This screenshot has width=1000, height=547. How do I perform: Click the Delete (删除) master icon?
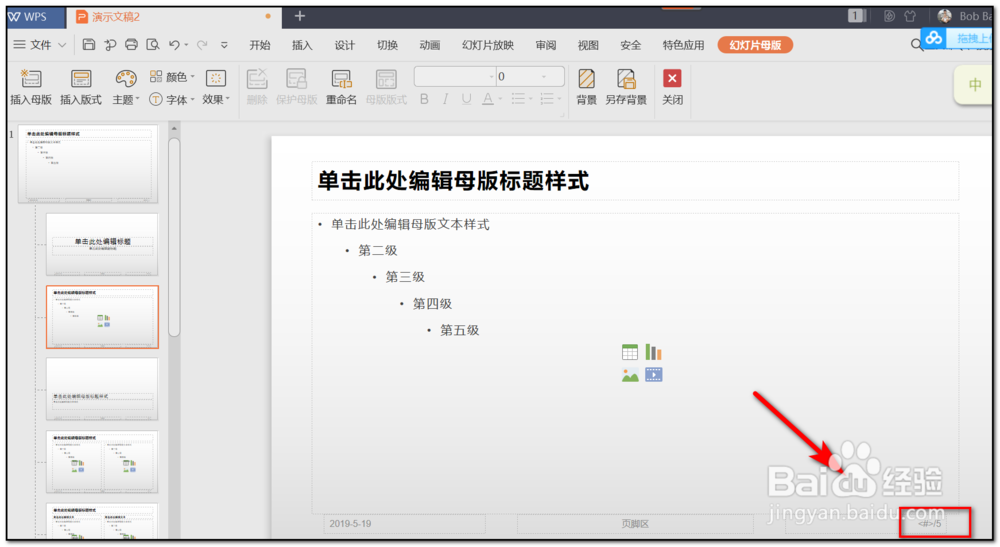[257, 79]
